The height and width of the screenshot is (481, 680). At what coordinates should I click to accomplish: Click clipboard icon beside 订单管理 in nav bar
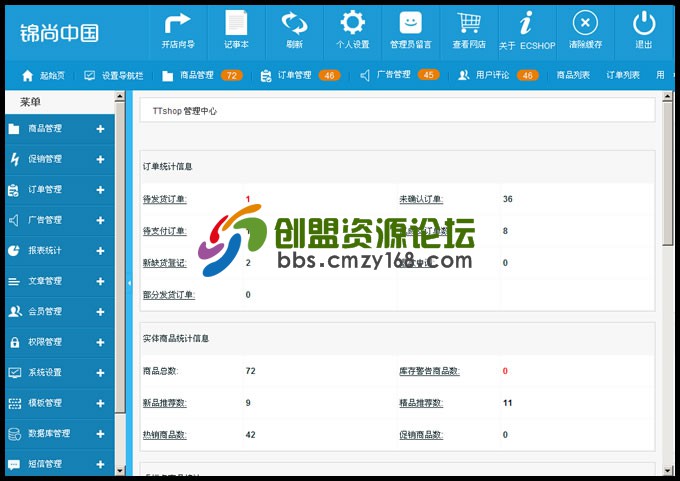(x=265, y=76)
